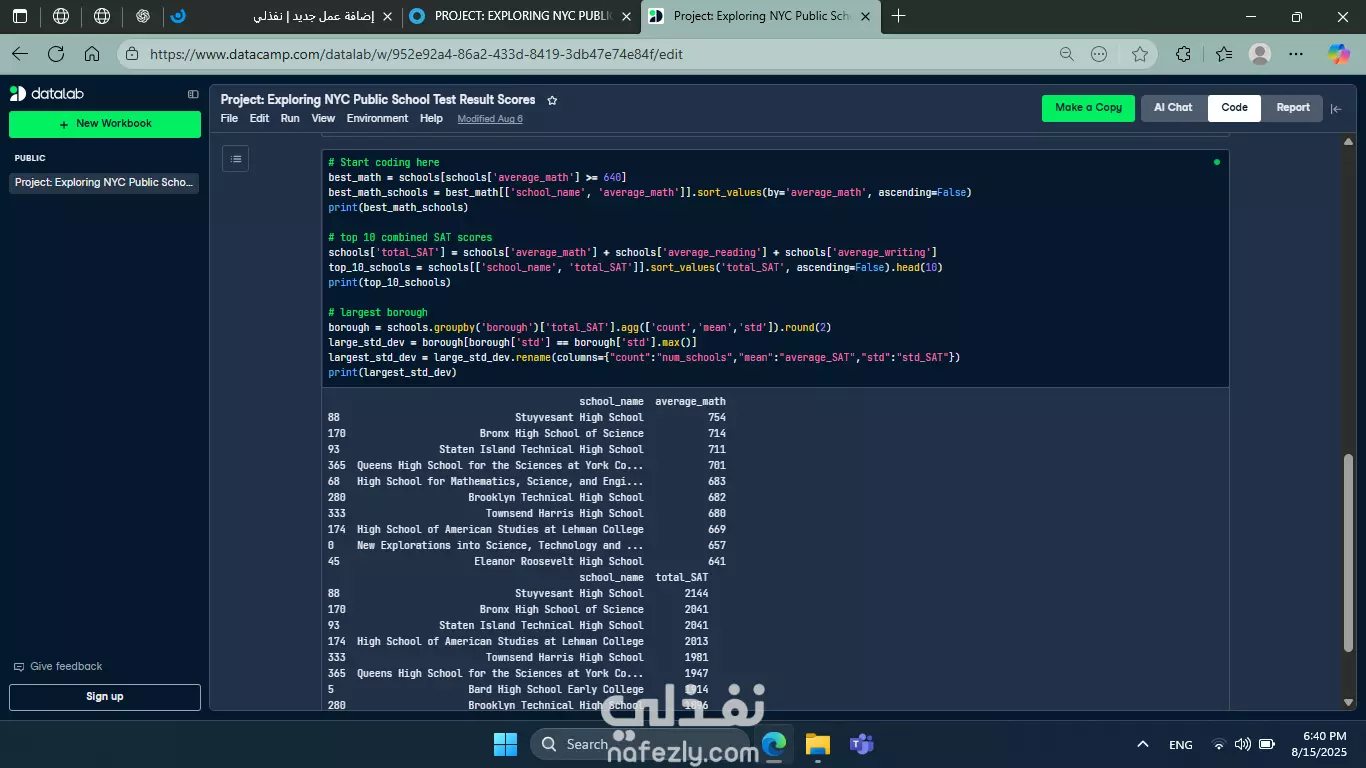The image size is (1366, 768).
Task: Reload the current page
Action: (56, 54)
